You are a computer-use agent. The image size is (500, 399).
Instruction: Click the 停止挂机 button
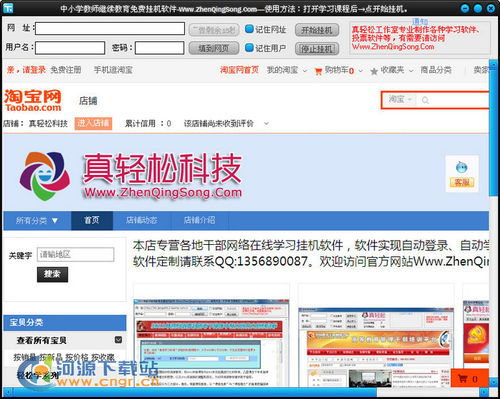[x=317, y=49]
